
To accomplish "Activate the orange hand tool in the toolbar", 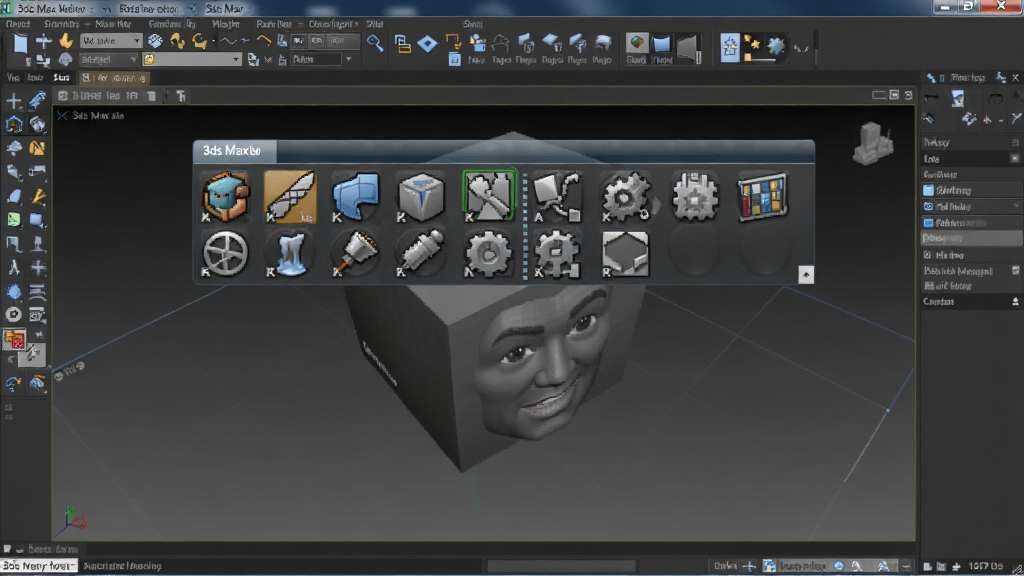I will coord(66,41).
